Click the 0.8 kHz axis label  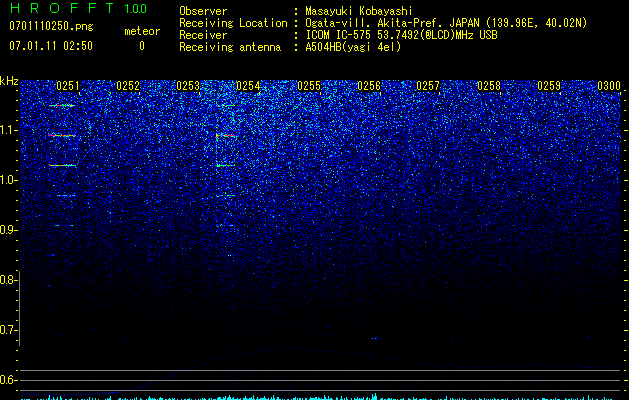tap(8, 280)
